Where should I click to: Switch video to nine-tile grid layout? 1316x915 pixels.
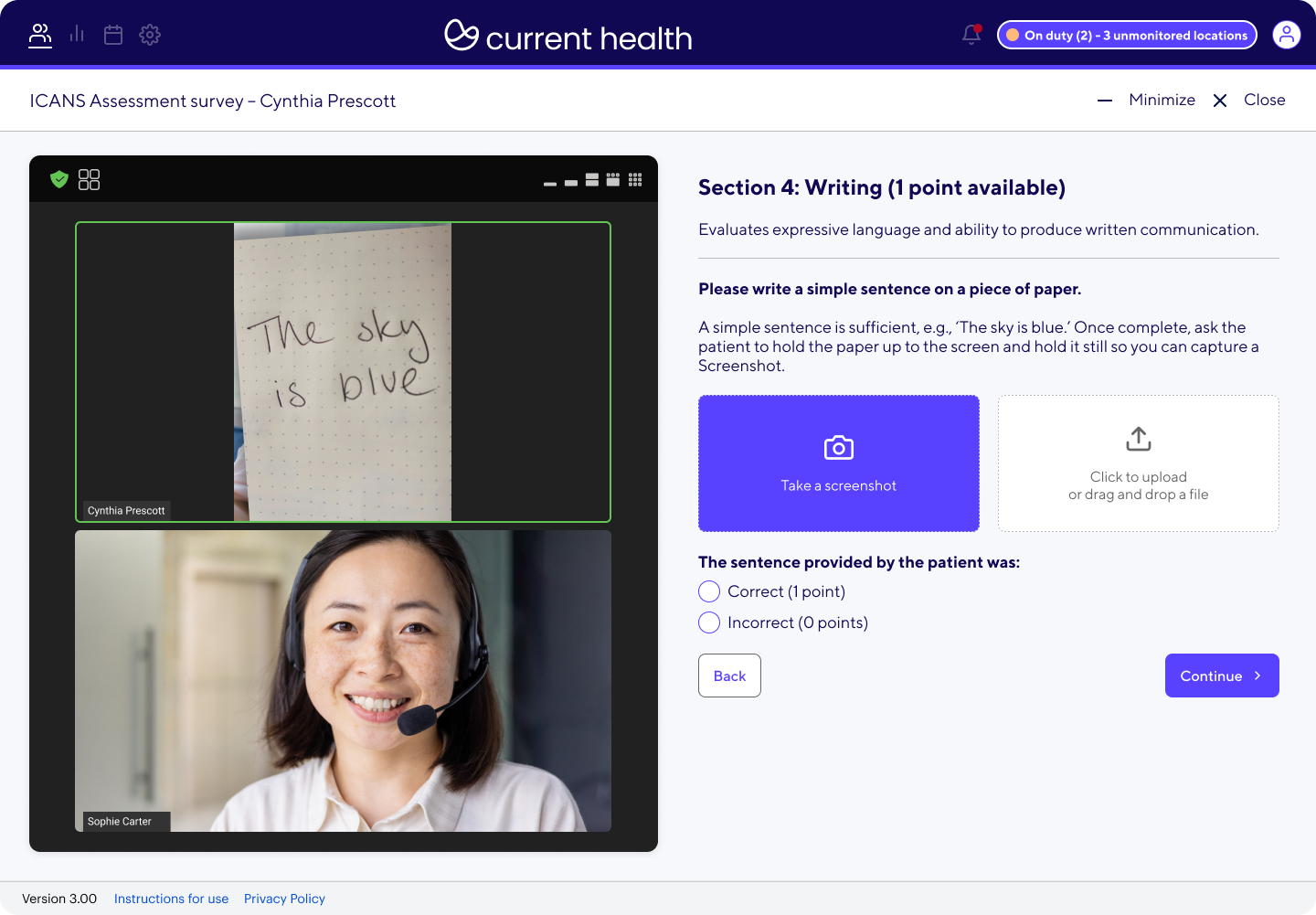(635, 179)
